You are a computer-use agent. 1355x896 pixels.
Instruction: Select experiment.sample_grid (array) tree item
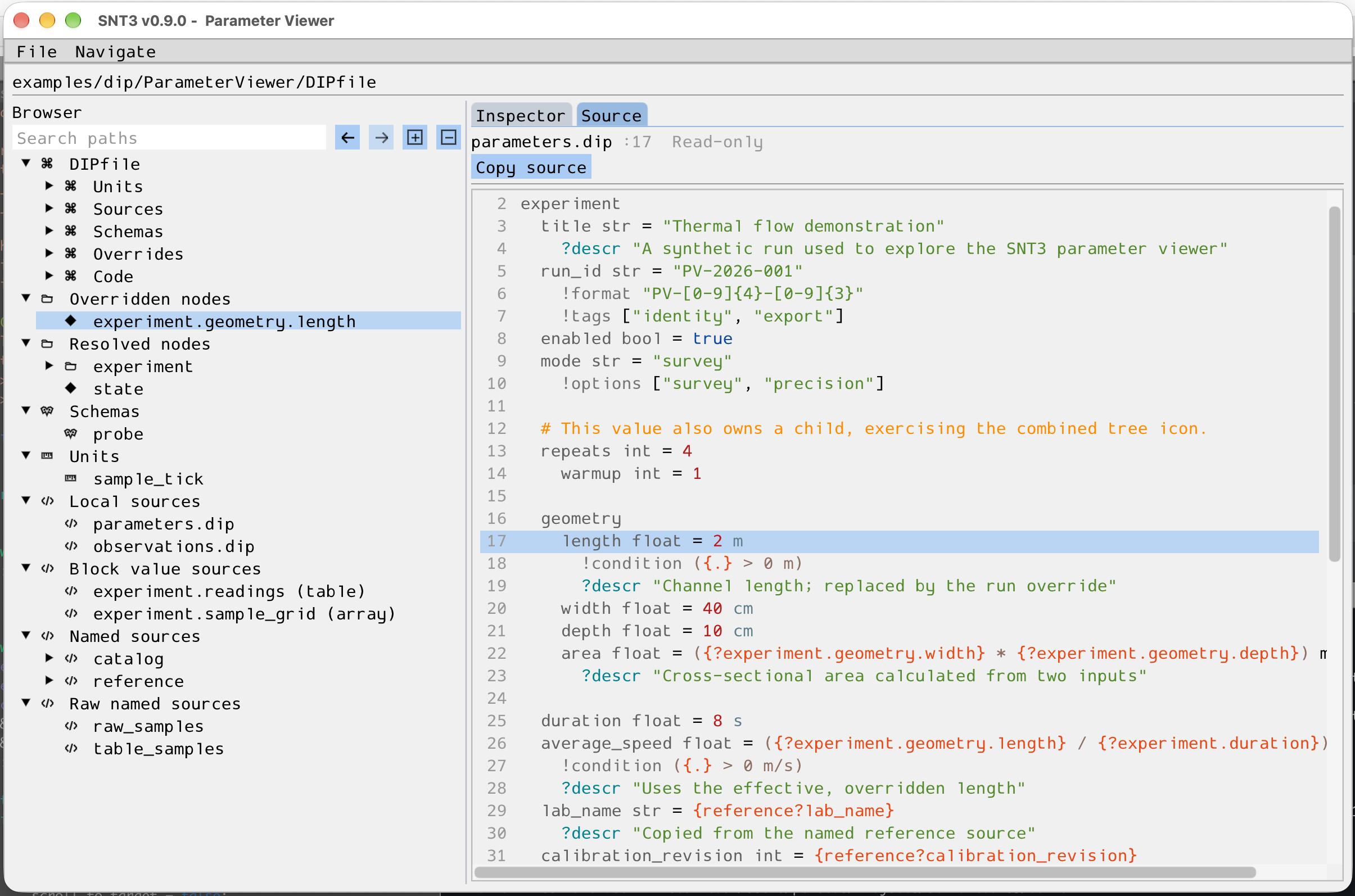click(244, 613)
